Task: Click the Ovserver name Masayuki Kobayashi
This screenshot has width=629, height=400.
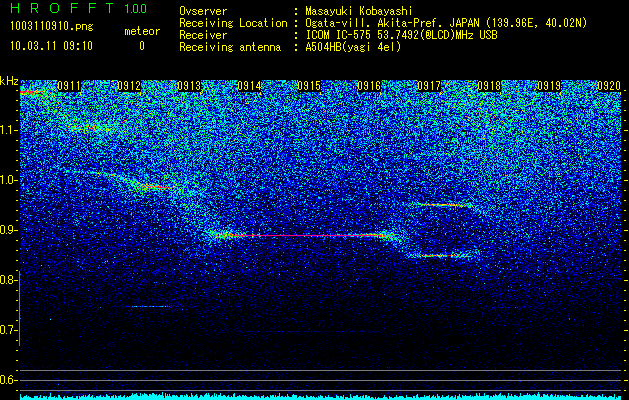Action: [359, 11]
